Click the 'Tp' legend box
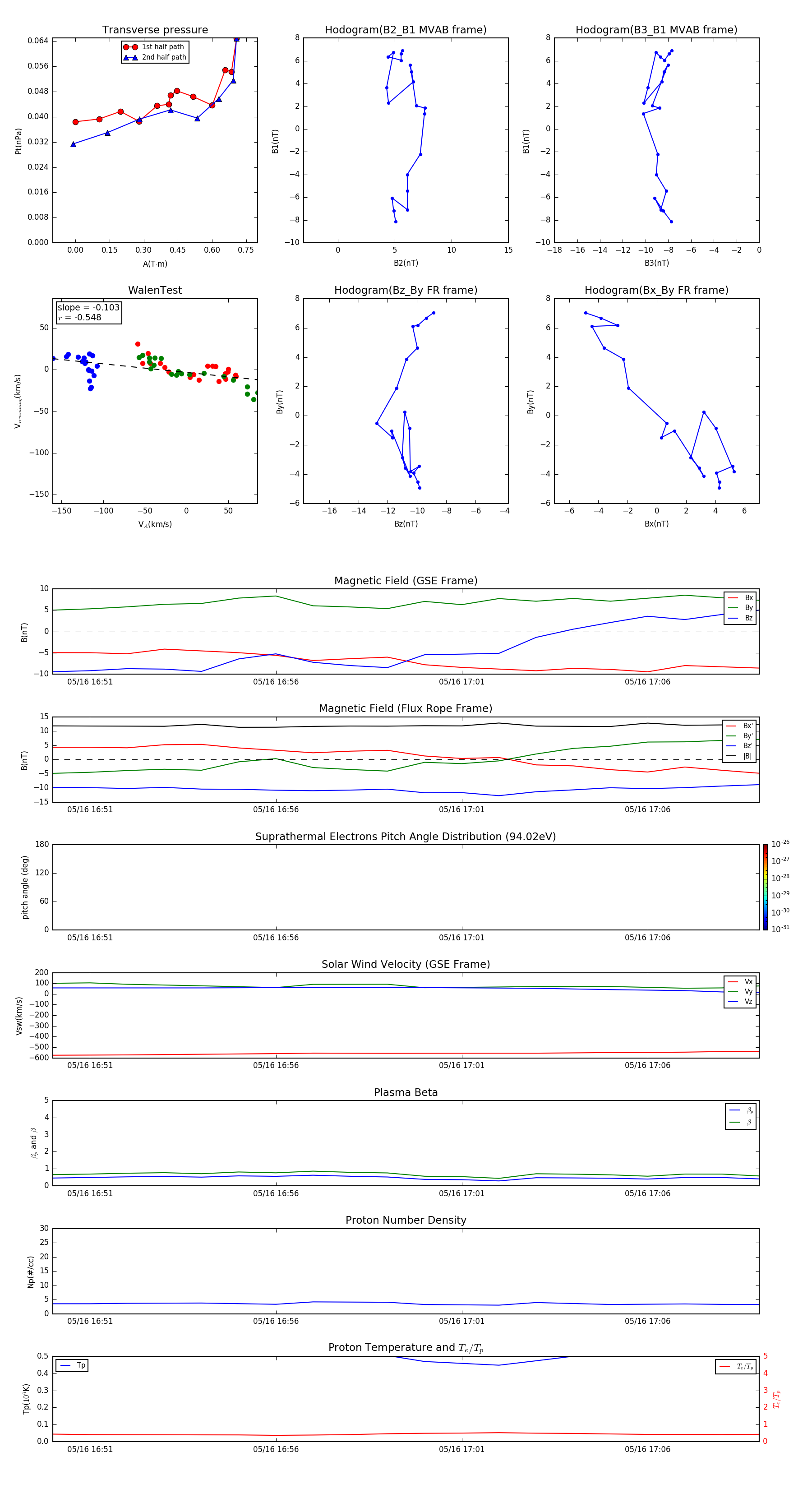 tap(72, 1366)
